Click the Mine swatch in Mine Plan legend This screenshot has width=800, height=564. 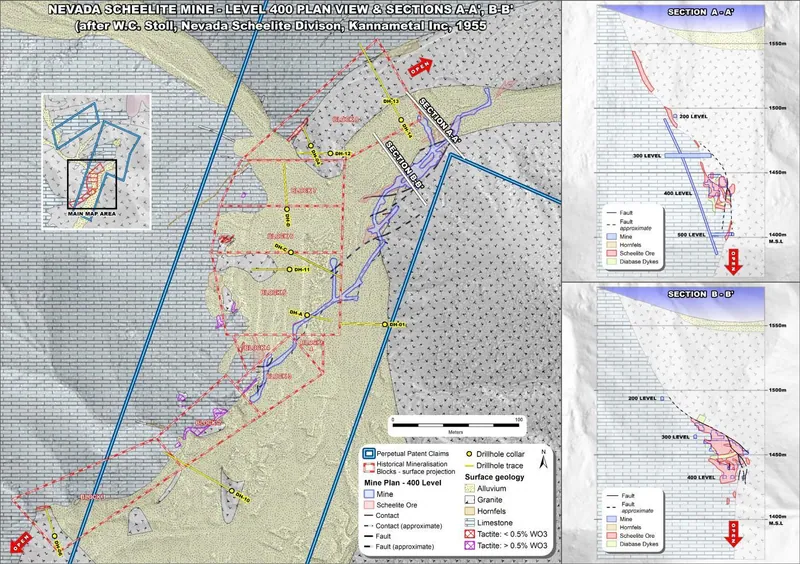(369, 494)
